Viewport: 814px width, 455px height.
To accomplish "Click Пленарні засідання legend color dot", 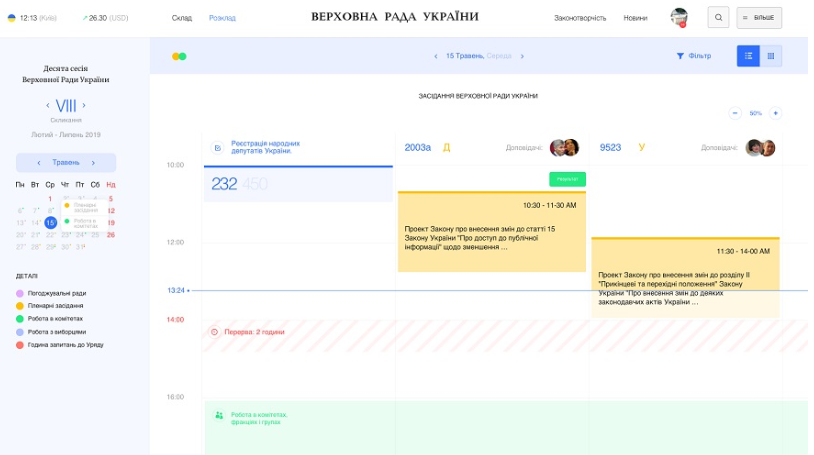I will (20, 306).
